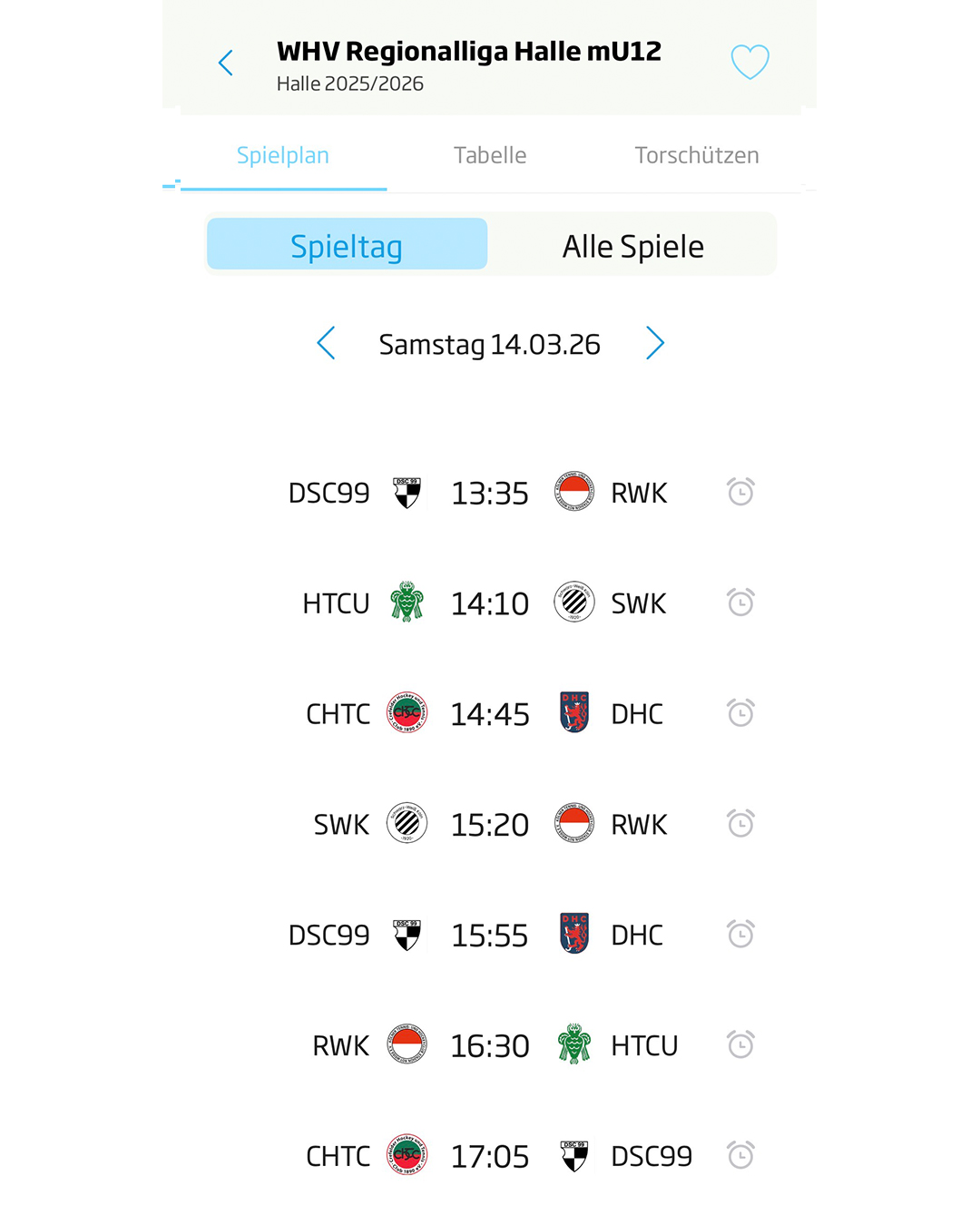Set alarm for the 15:20 SWK match
980x1225 pixels.
pyautogui.click(x=740, y=824)
